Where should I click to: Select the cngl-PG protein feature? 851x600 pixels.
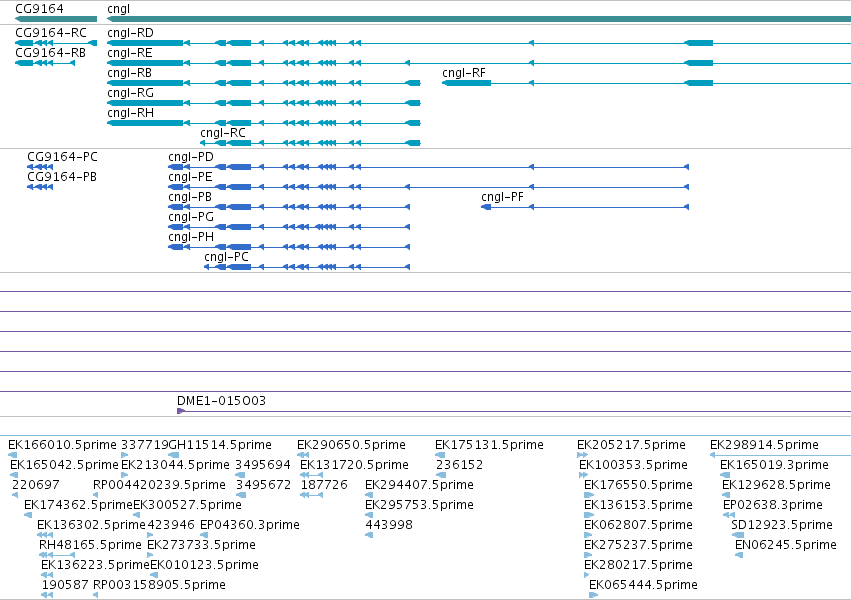coord(191,217)
